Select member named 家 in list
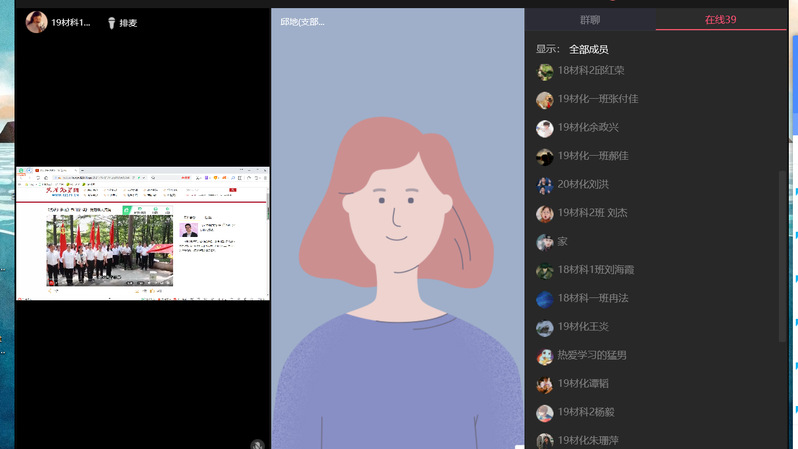The height and width of the screenshot is (449, 798). 562,242
